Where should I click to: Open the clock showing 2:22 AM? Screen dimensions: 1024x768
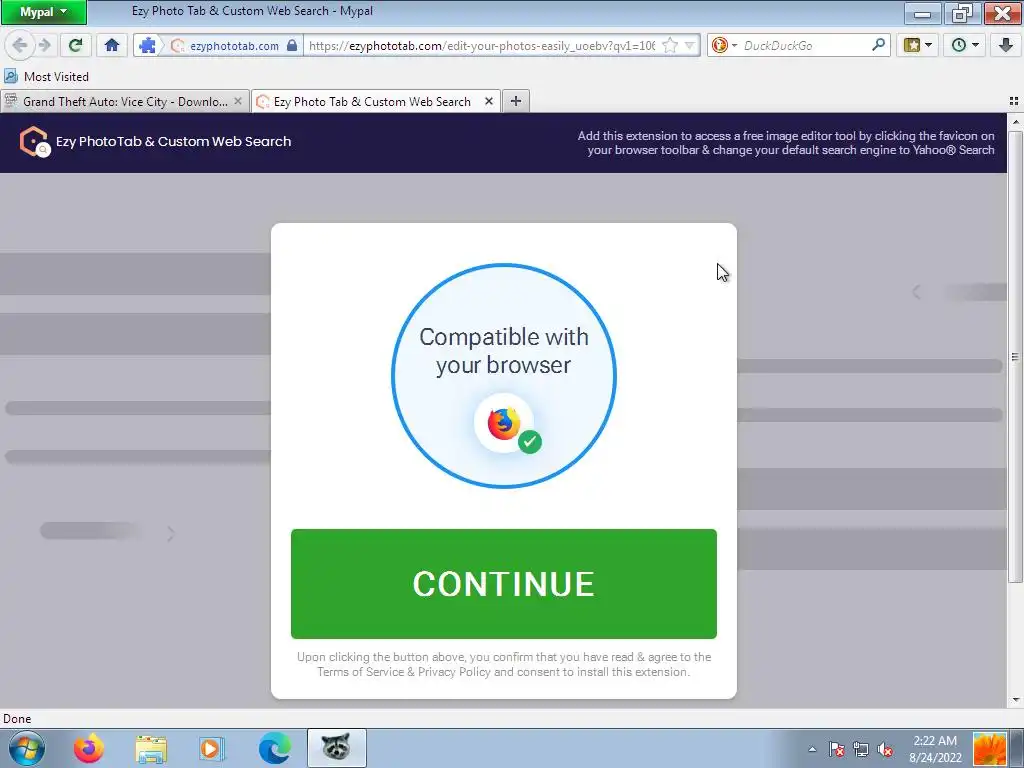coord(935,748)
